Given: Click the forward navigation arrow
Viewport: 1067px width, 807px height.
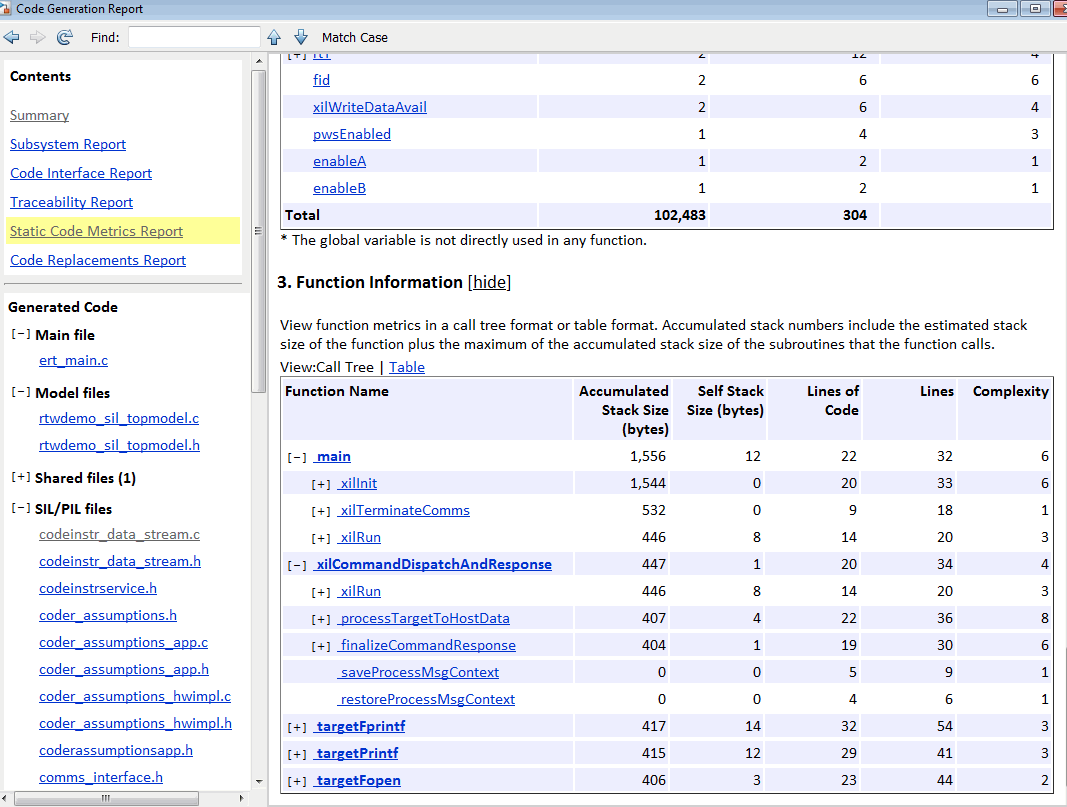Looking at the screenshot, I should (37, 37).
